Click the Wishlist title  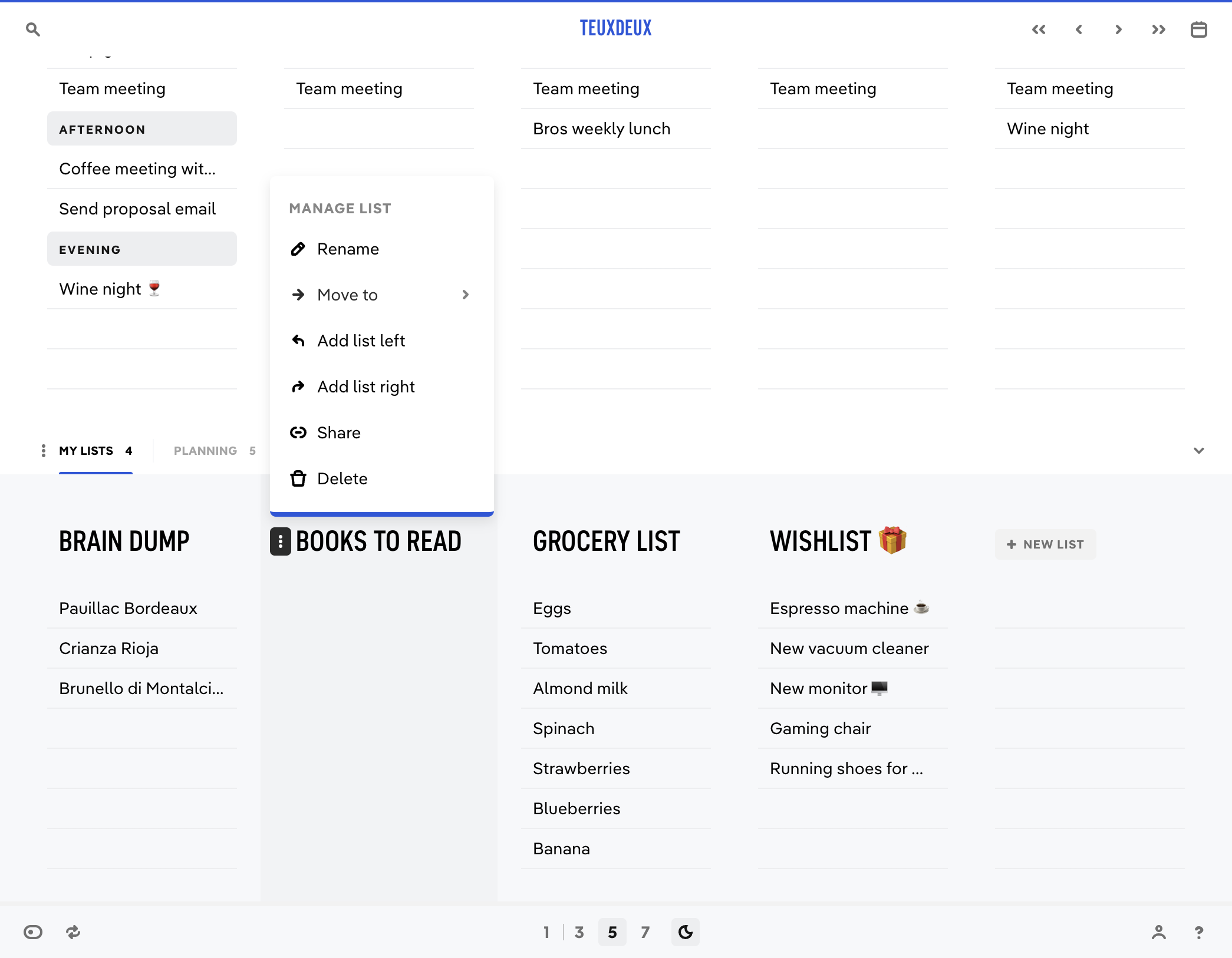838,540
